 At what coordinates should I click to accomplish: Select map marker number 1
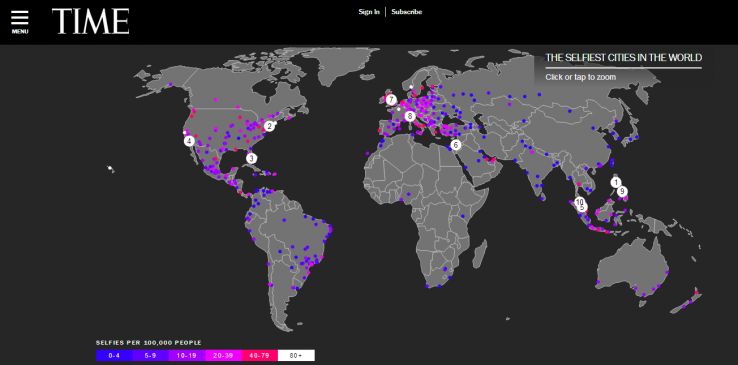616,182
